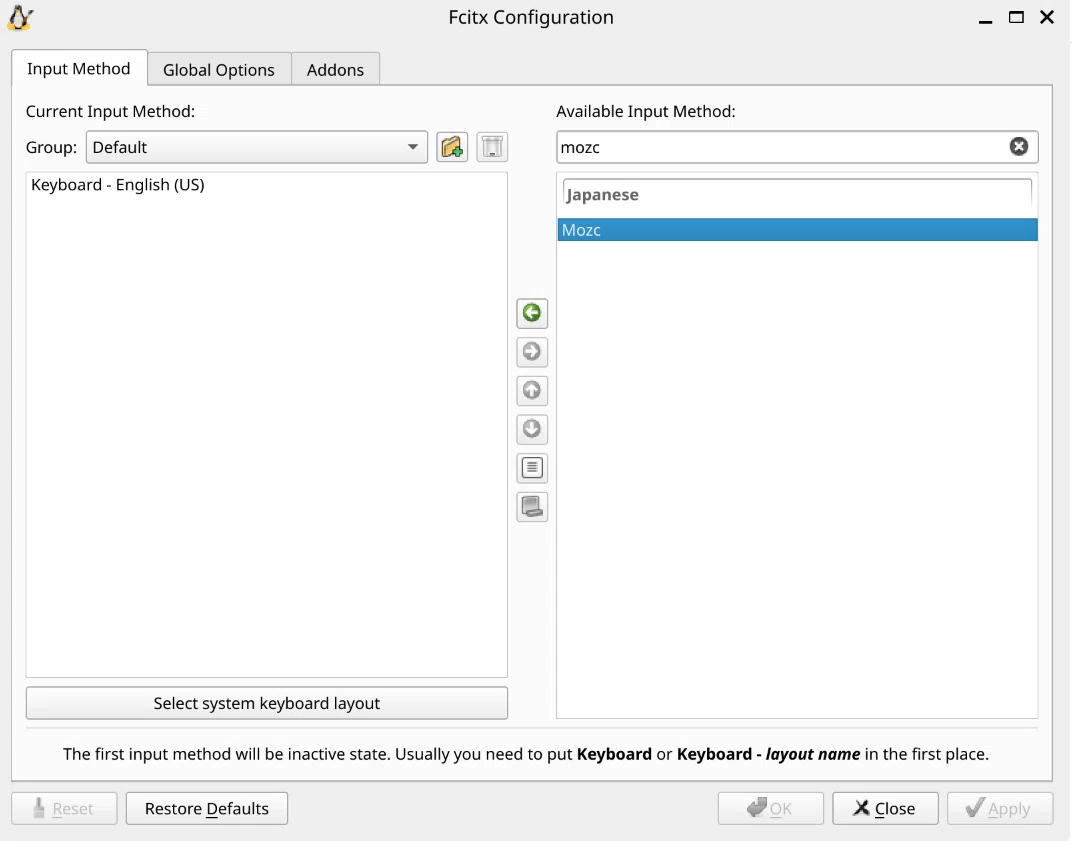1072x846 pixels.
Task: Delete group with trash icon
Action: (x=492, y=147)
